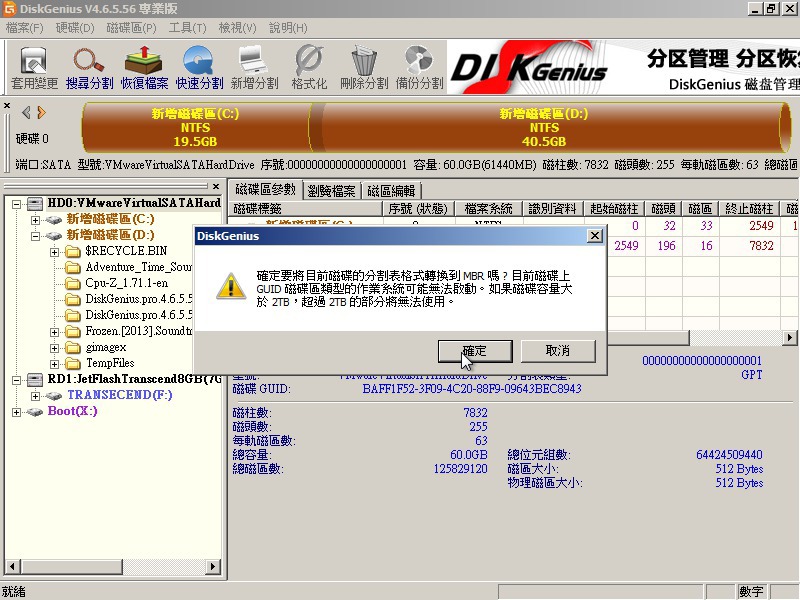Viewport: 800px width, 600px height.
Task: Click the 格式化 format toolbar icon
Action: tap(309, 67)
